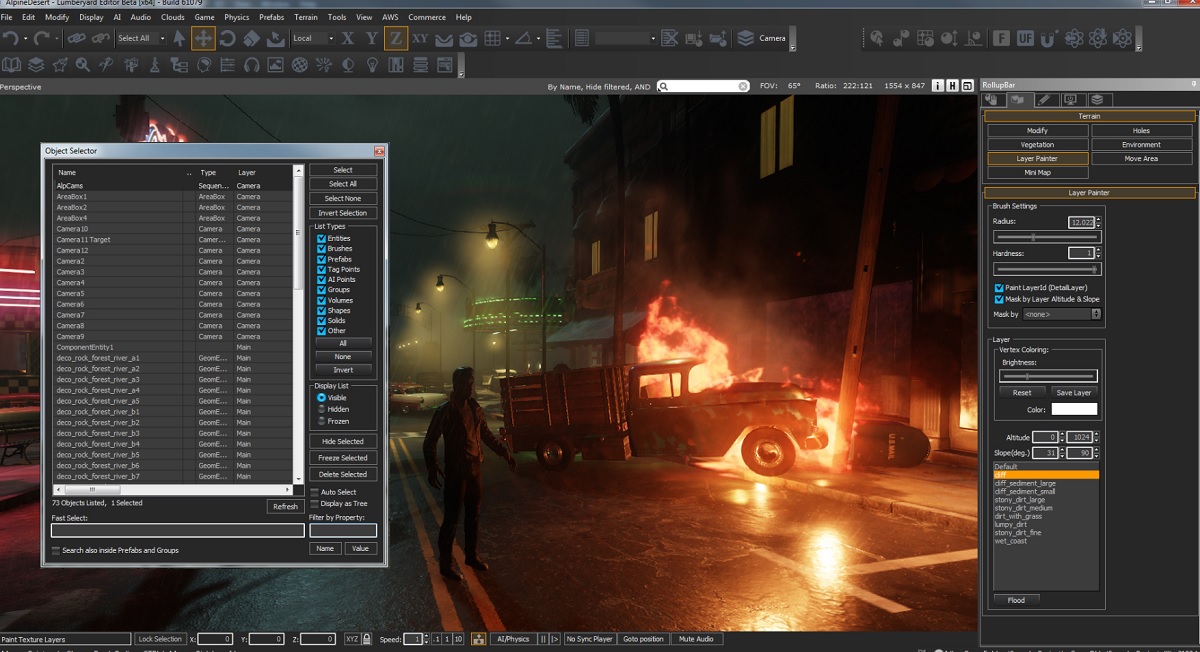Click the Undo arrow icon
Screen dimensions: 1200x652
pyautogui.click(x=11, y=38)
